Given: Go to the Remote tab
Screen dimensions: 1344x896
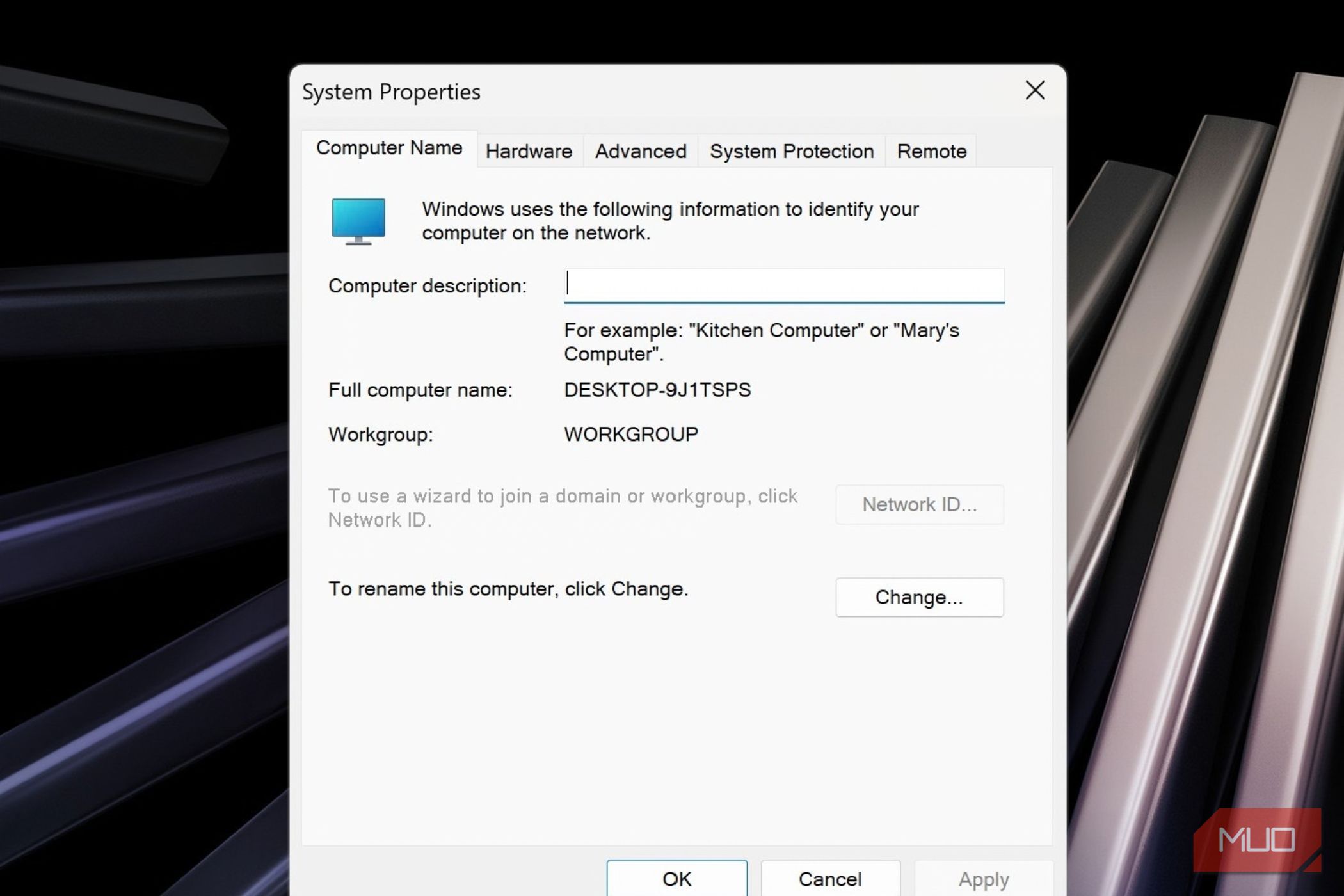Looking at the screenshot, I should tap(932, 151).
